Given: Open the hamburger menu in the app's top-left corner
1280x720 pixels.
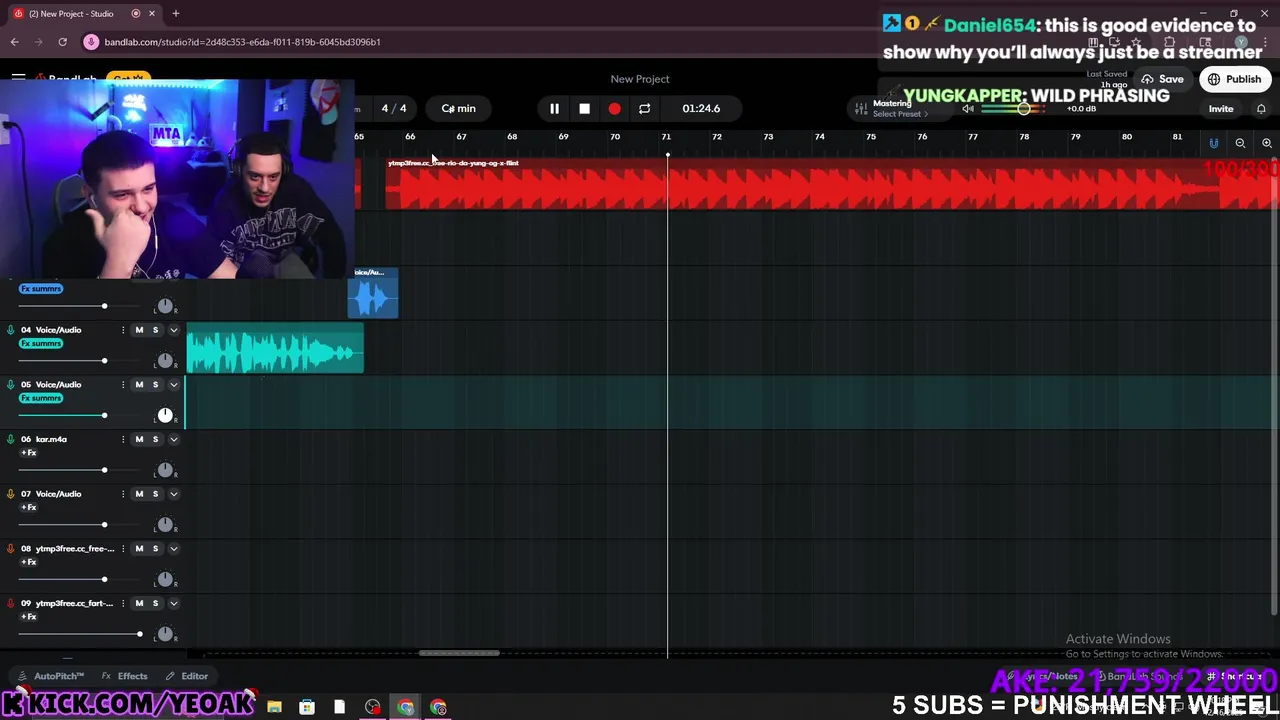Looking at the screenshot, I should pos(18,78).
